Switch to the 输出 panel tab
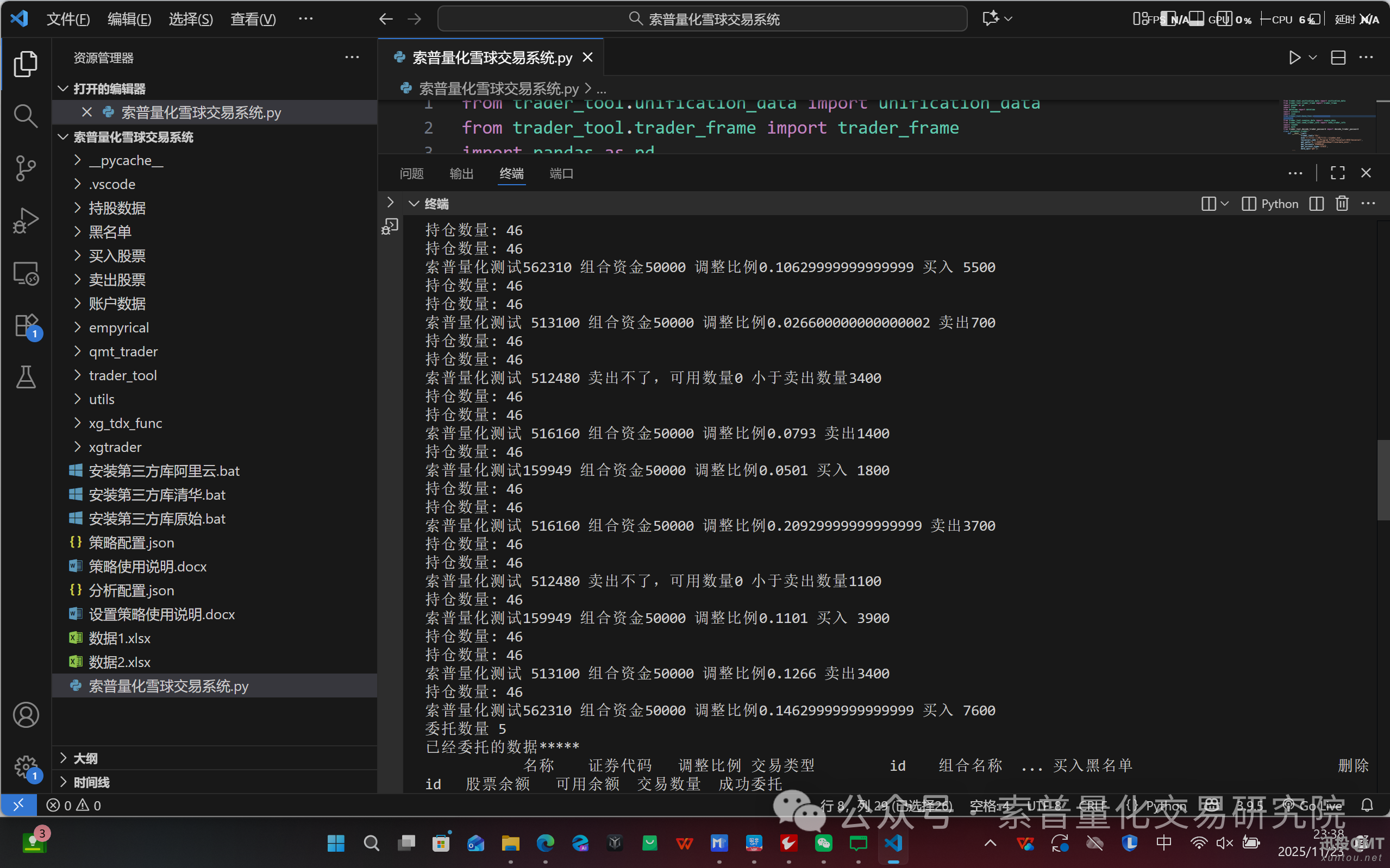Image resolution: width=1390 pixels, height=868 pixels. point(461,173)
